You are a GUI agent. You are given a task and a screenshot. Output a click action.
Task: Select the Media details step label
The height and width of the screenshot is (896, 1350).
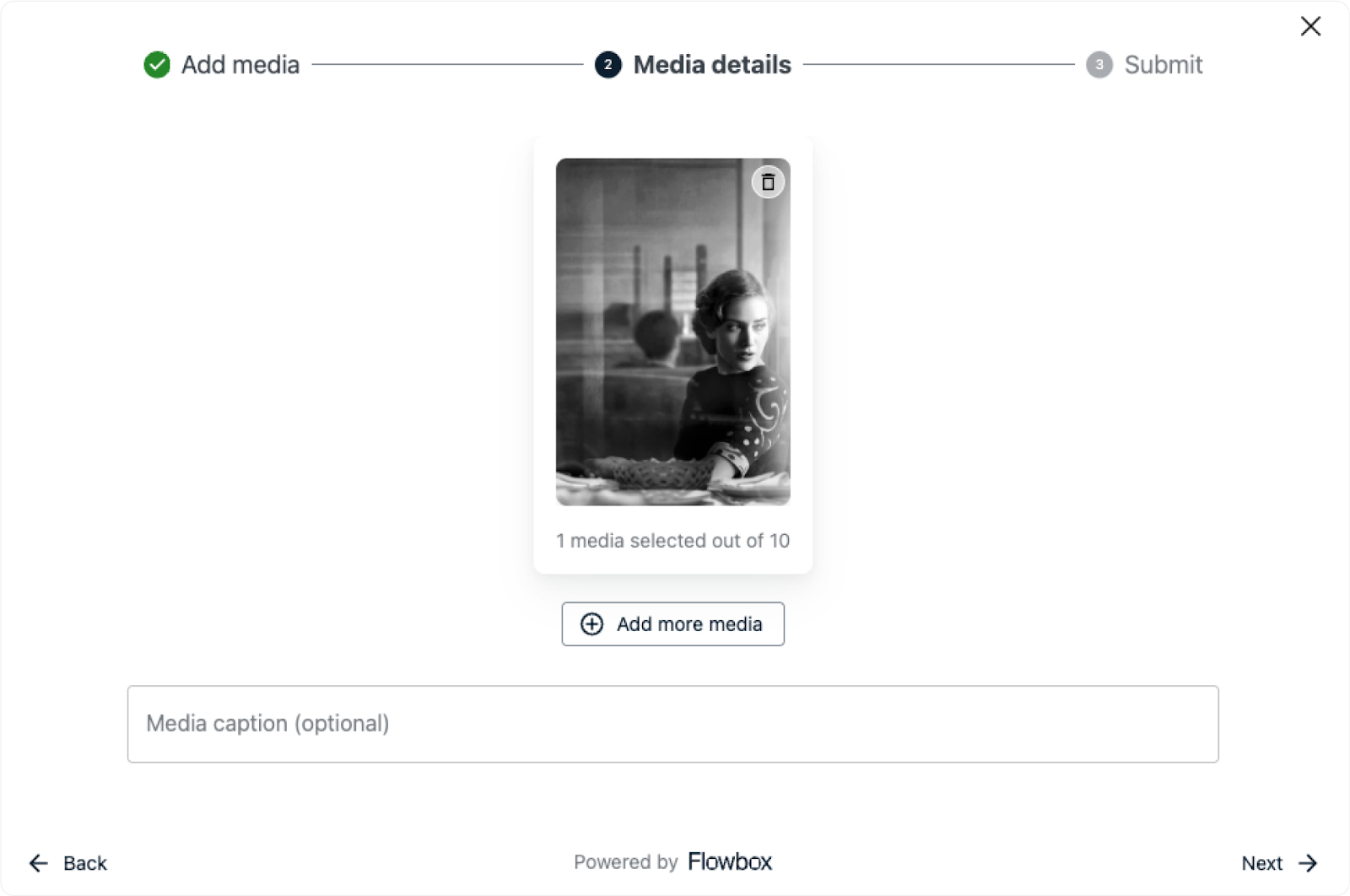pyautogui.click(x=712, y=65)
